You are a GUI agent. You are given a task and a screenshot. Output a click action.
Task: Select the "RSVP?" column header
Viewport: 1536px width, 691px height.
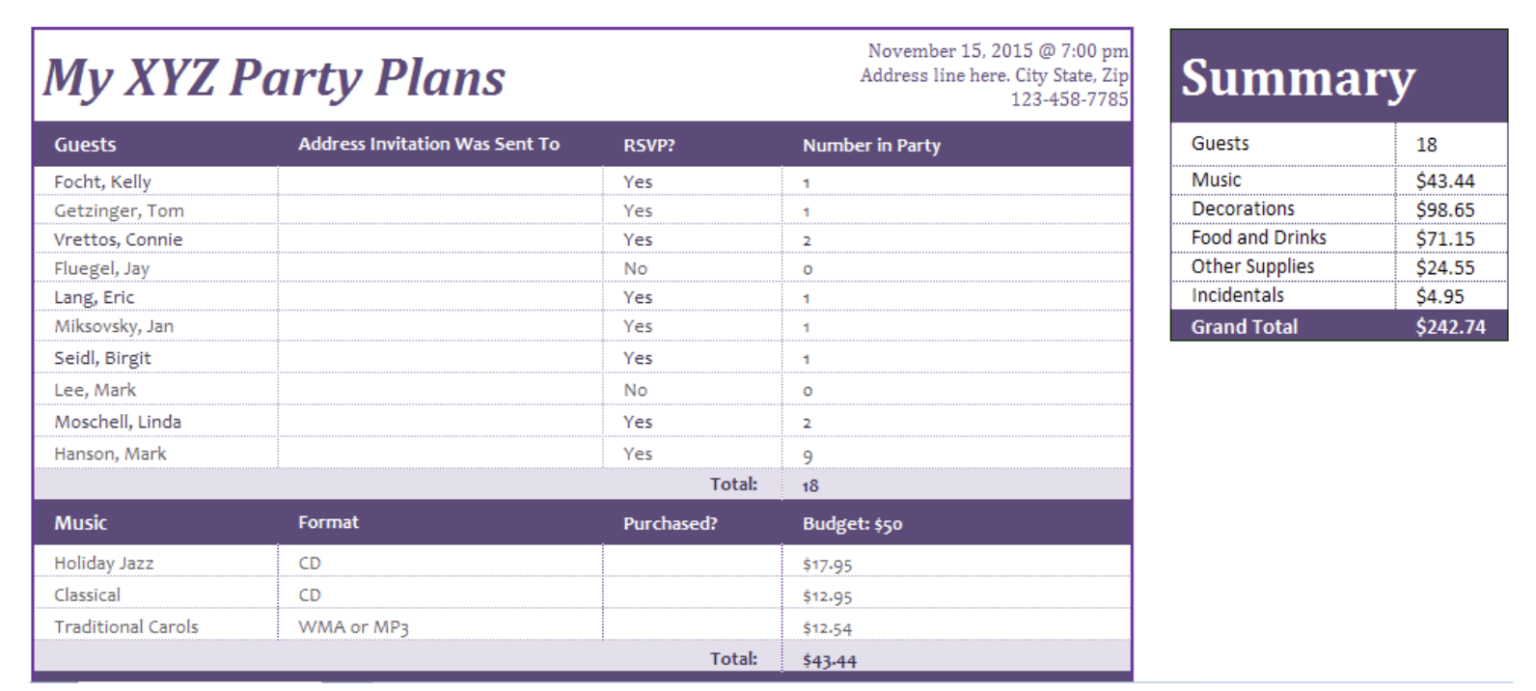[x=649, y=145]
